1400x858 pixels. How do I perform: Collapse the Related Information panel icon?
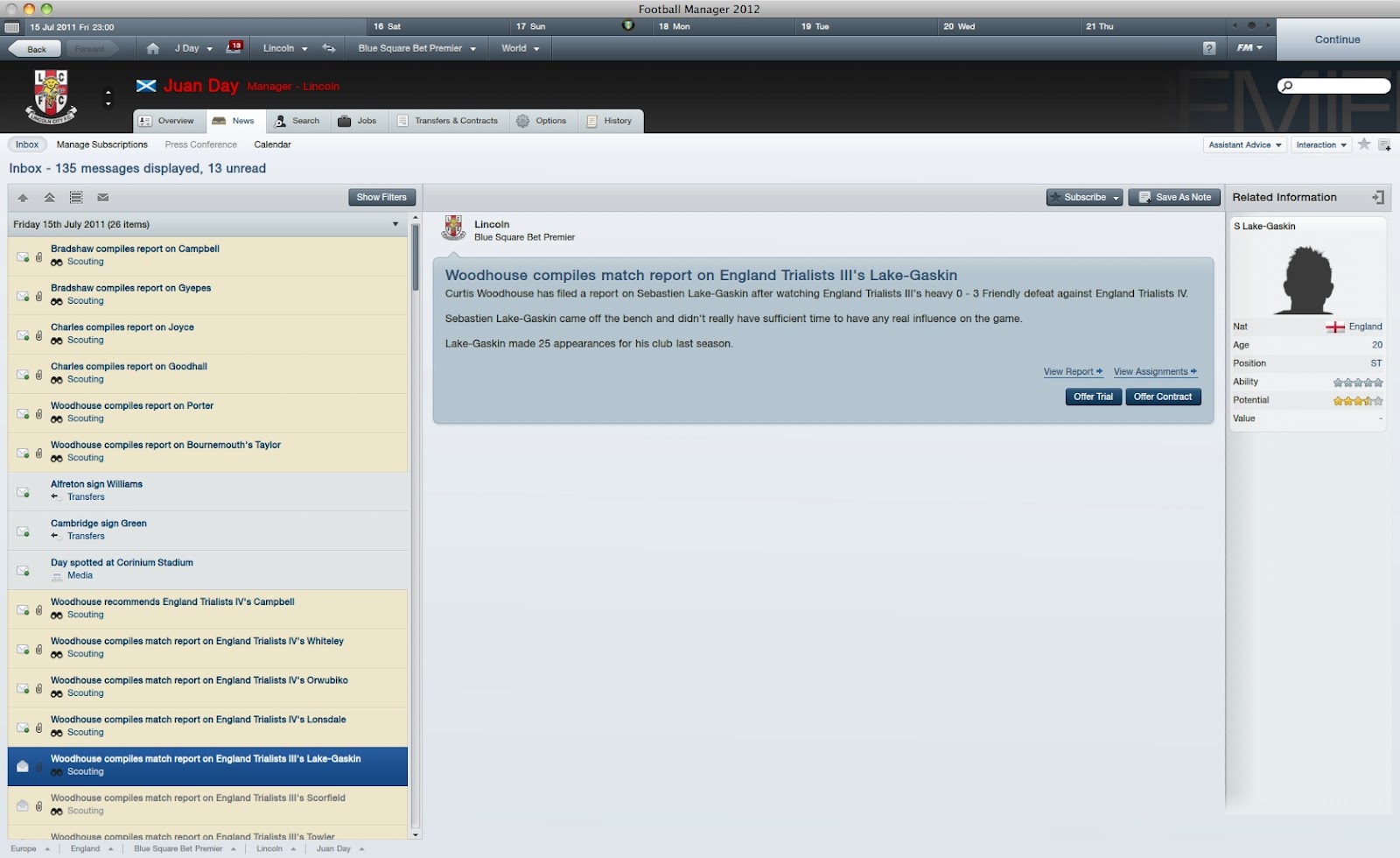coord(1378,197)
